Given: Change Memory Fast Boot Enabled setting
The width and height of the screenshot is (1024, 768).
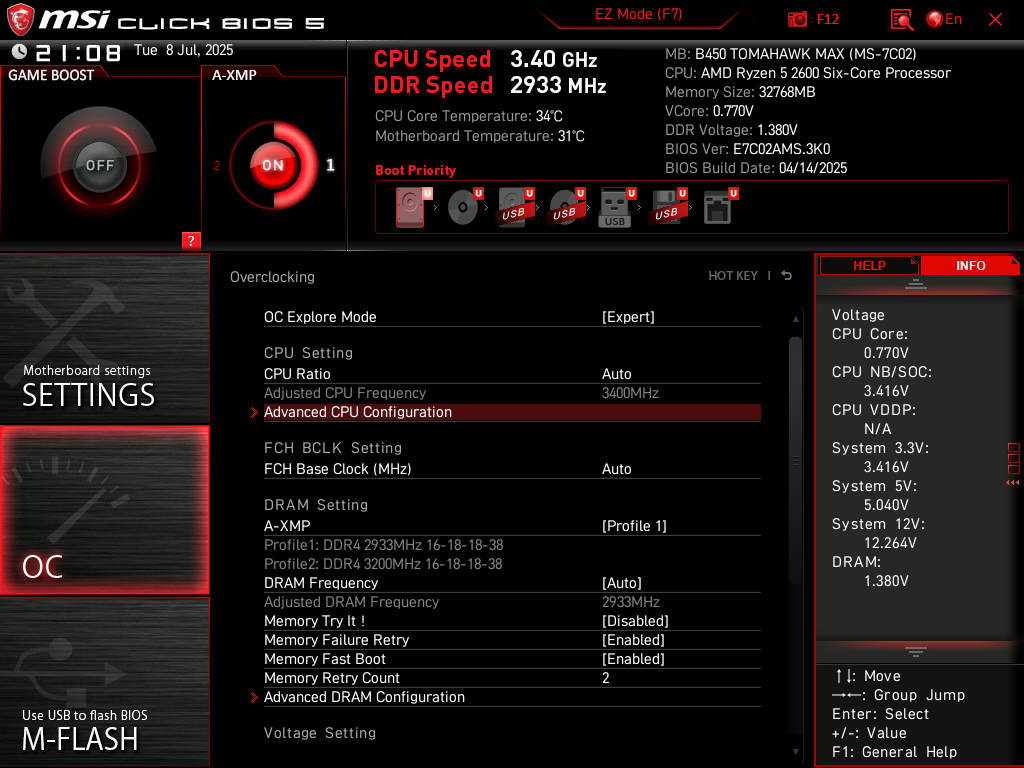Looking at the screenshot, I should click(633, 658).
